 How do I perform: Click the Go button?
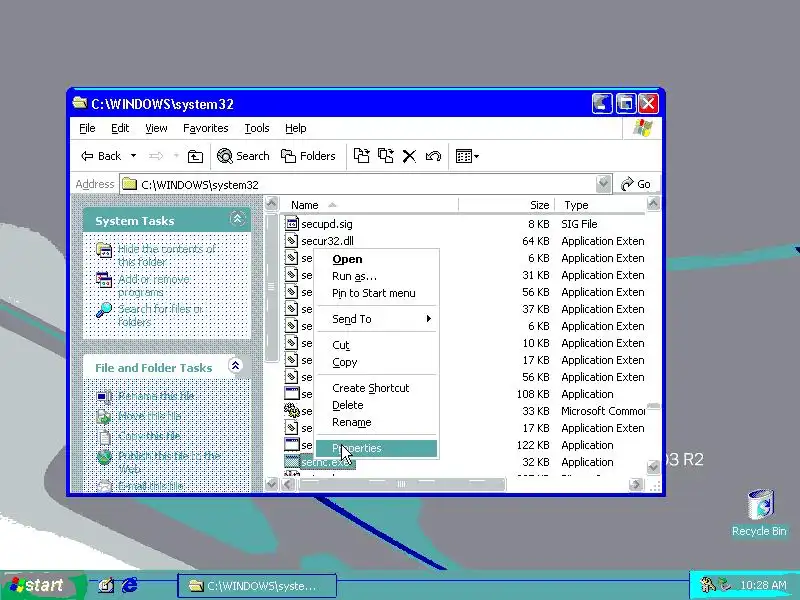tap(635, 184)
